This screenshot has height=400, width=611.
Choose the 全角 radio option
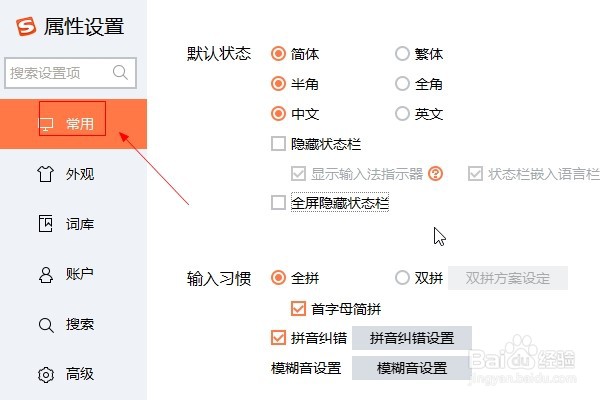click(x=403, y=84)
